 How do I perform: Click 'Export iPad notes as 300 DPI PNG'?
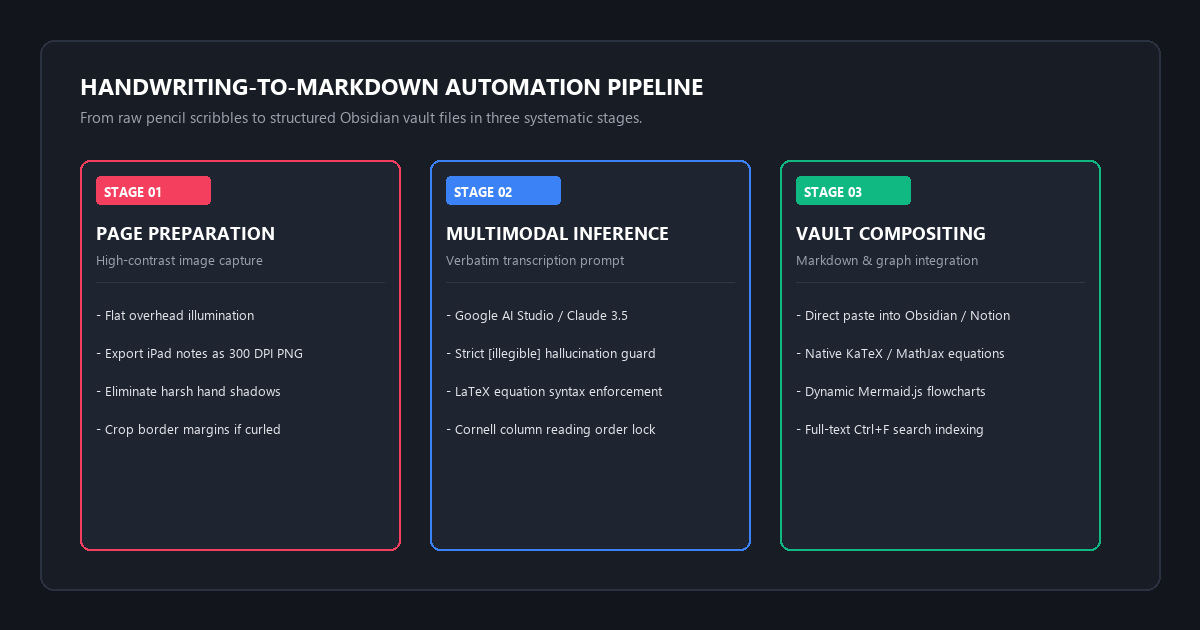pyautogui.click(x=199, y=354)
